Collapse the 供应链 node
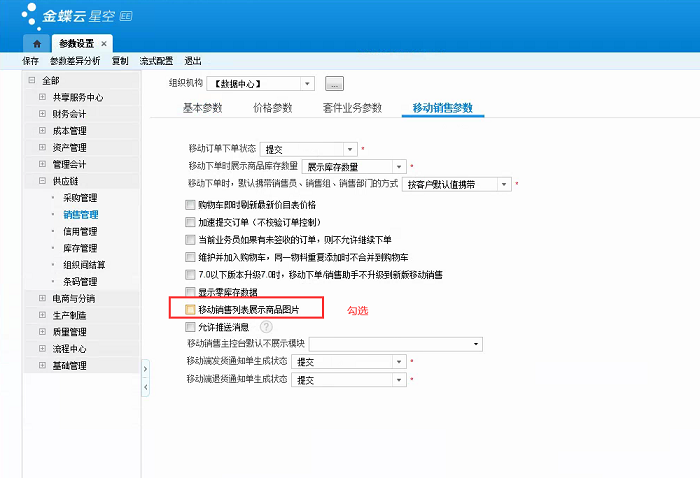 tap(42, 181)
